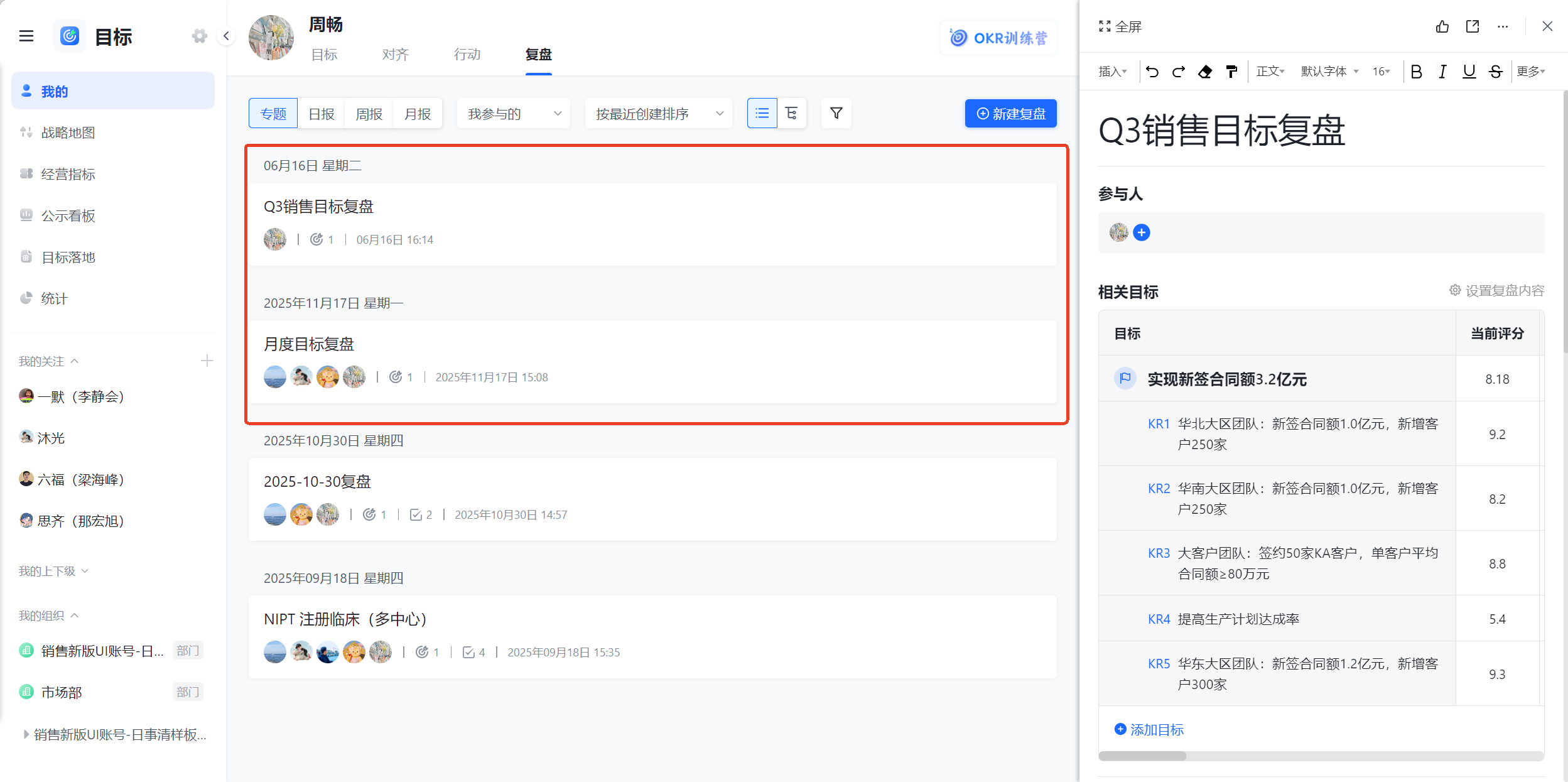Open review in new window icon

1473,26
